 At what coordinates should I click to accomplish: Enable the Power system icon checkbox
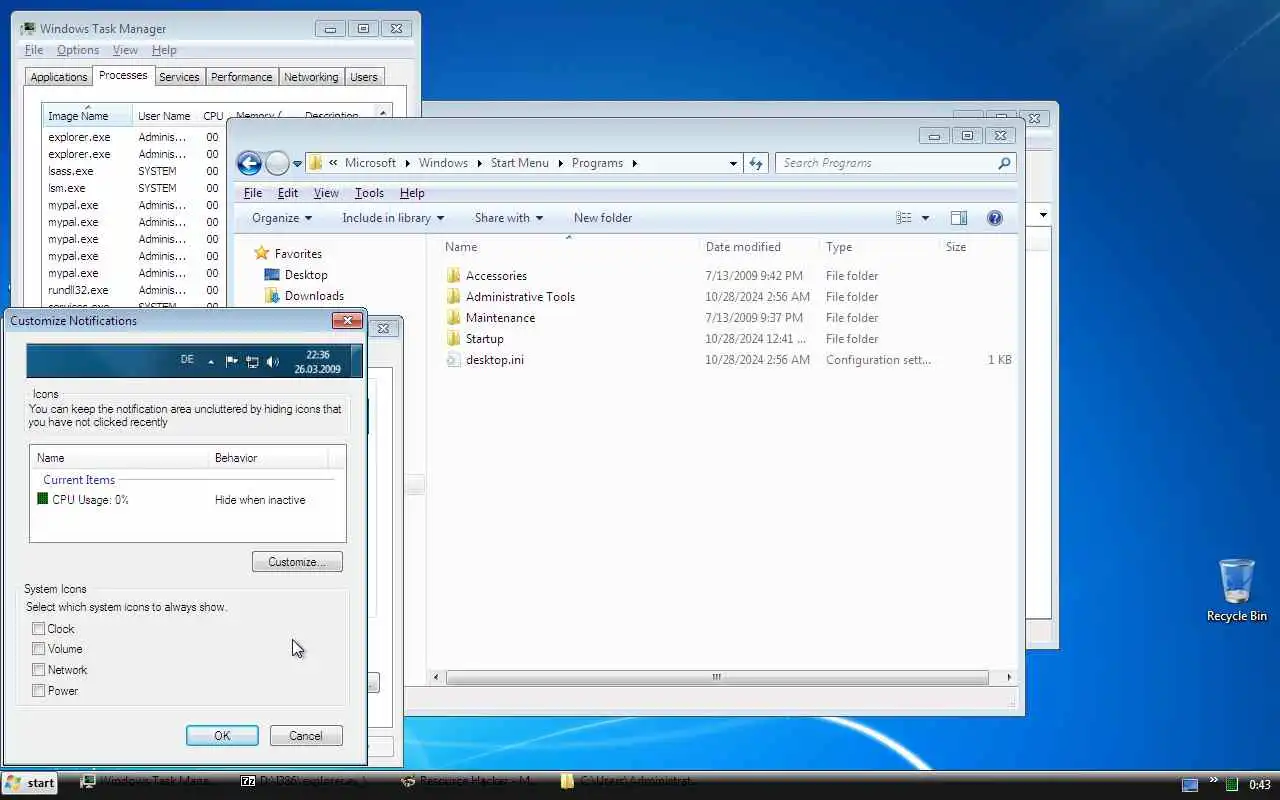pos(38,691)
